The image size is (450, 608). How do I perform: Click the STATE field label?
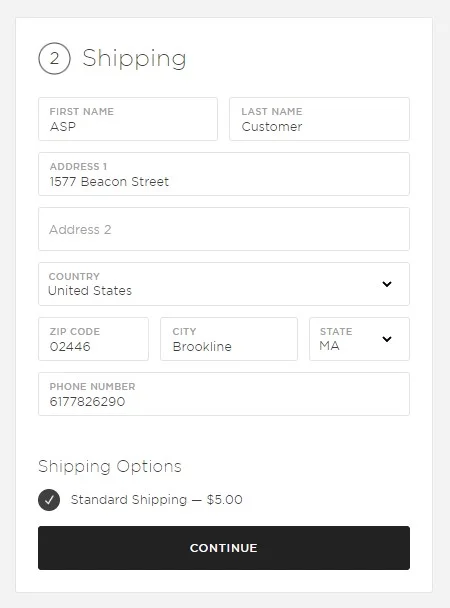pyautogui.click(x=336, y=332)
